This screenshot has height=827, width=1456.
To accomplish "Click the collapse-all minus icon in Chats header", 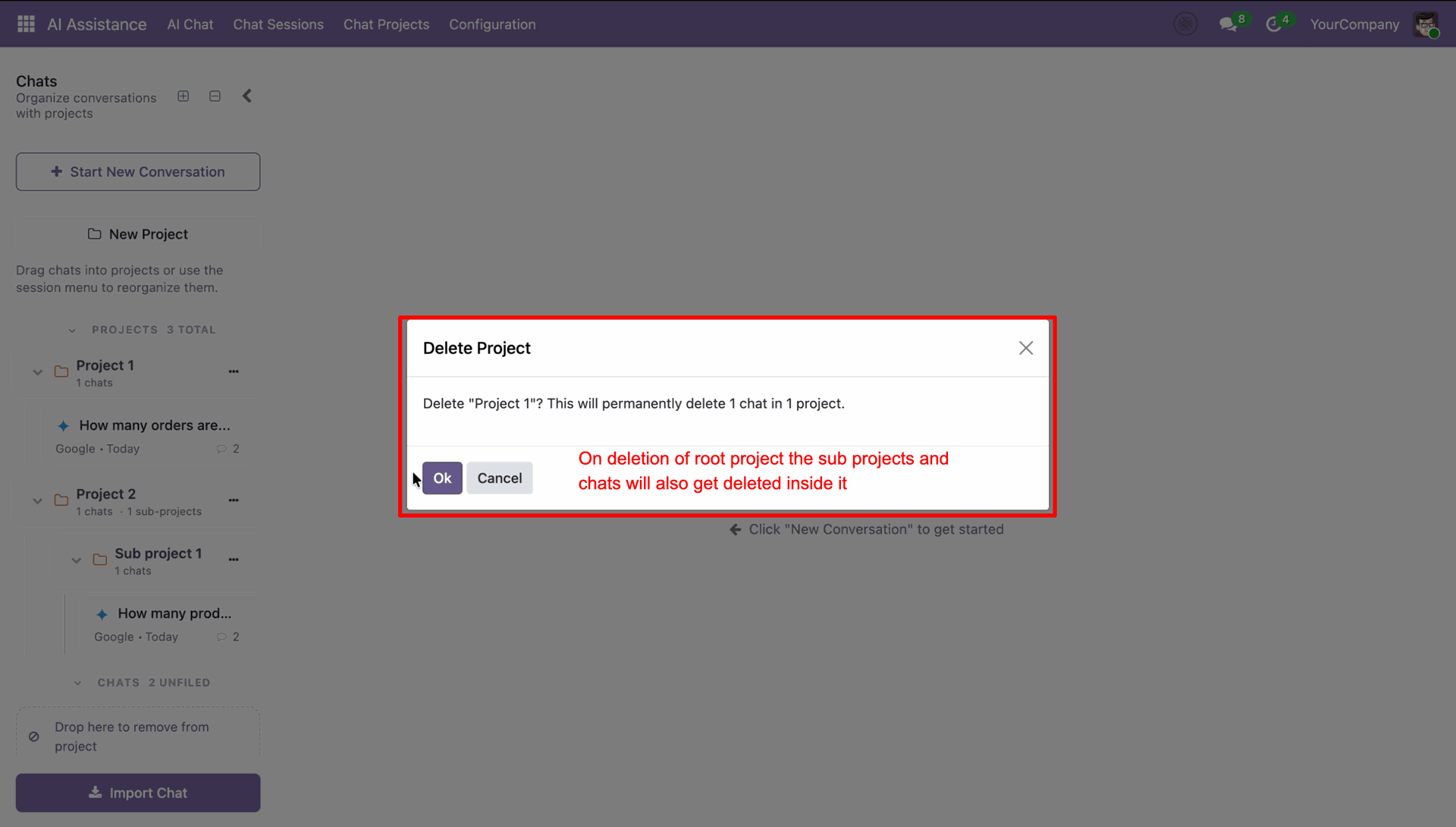I will [x=215, y=96].
